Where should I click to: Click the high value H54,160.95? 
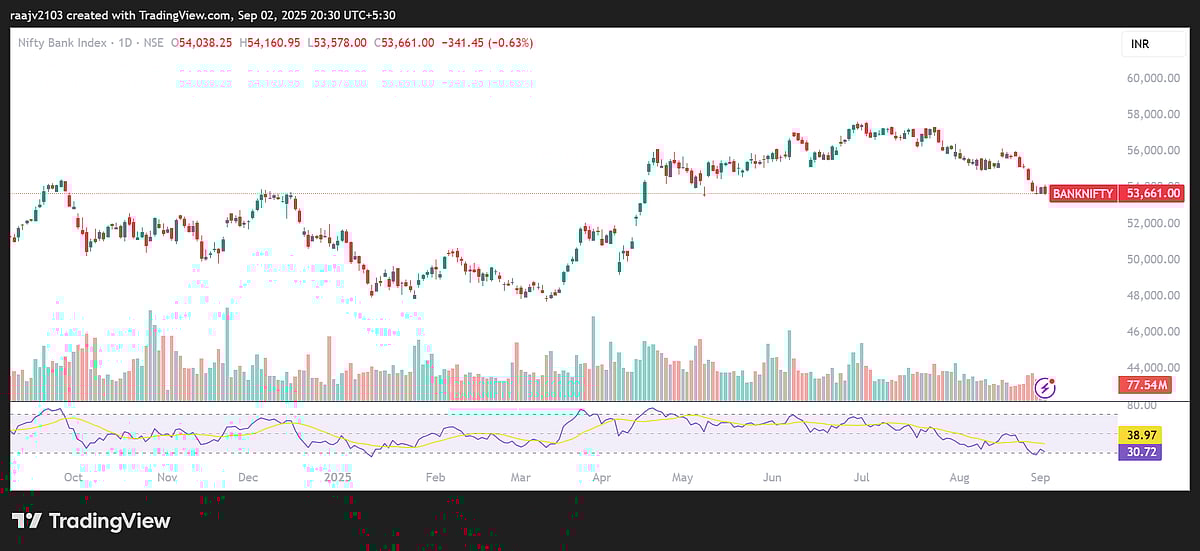pyautogui.click(x=270, y=43)
